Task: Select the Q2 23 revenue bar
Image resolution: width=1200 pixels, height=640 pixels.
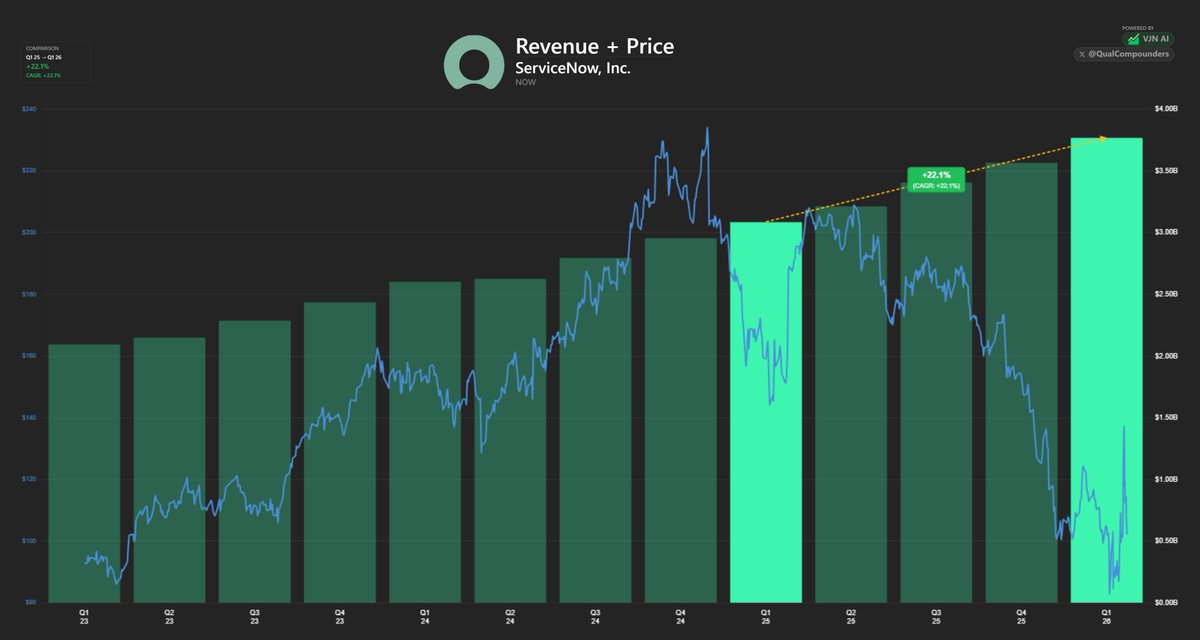Action: click(169, 470)
